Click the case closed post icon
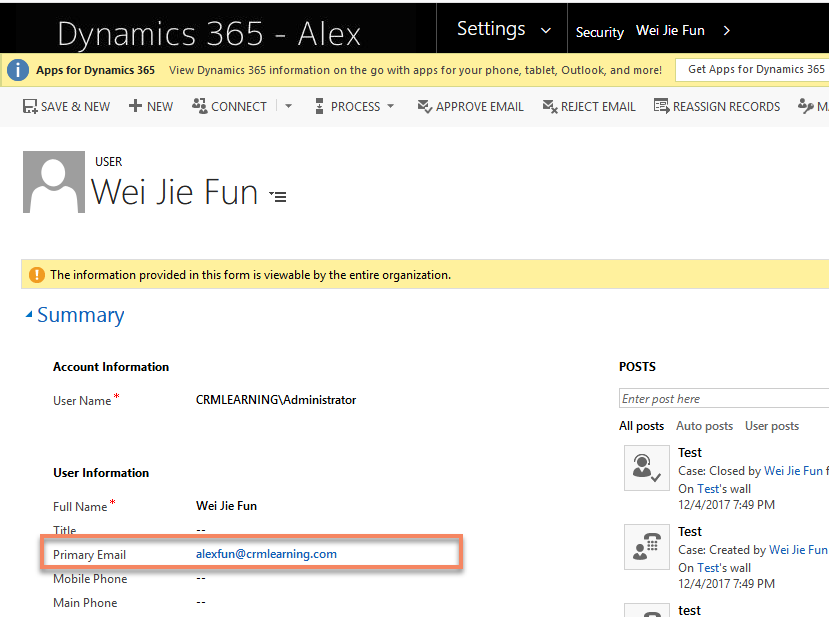829x617 pixels. point(647,468)
